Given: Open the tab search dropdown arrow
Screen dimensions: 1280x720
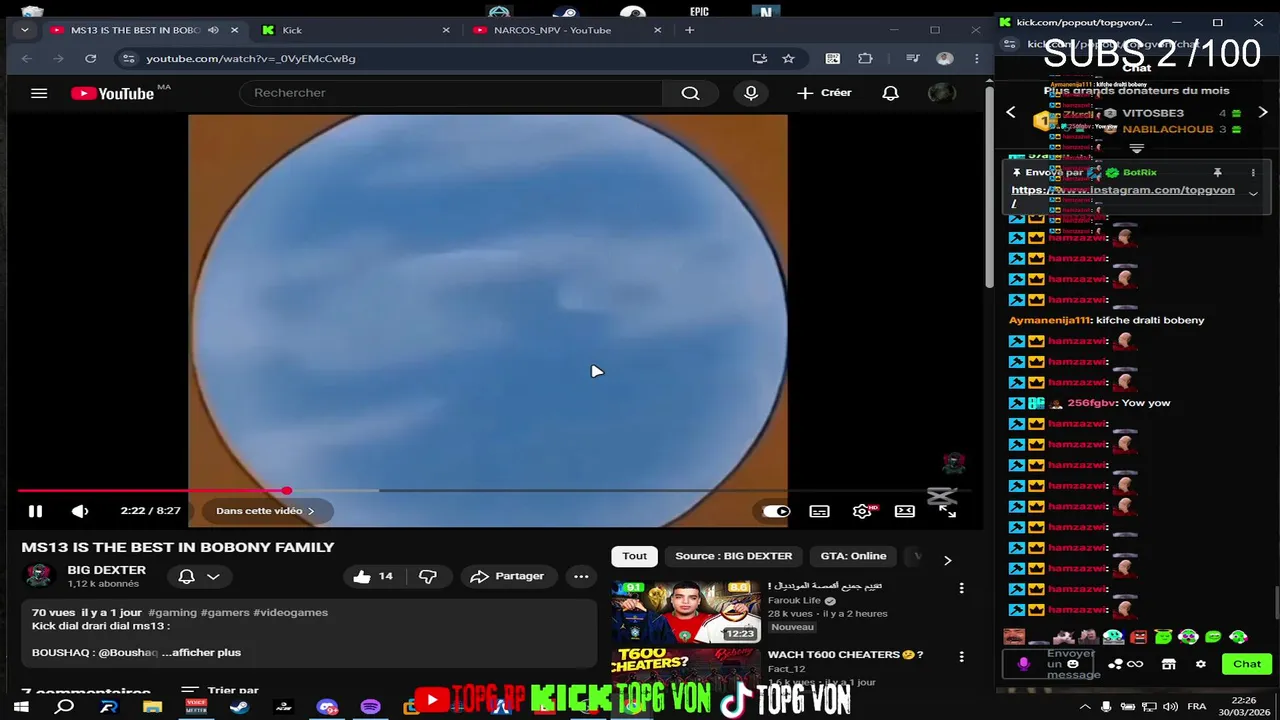Looking at the screenshot, I should 24,30.
